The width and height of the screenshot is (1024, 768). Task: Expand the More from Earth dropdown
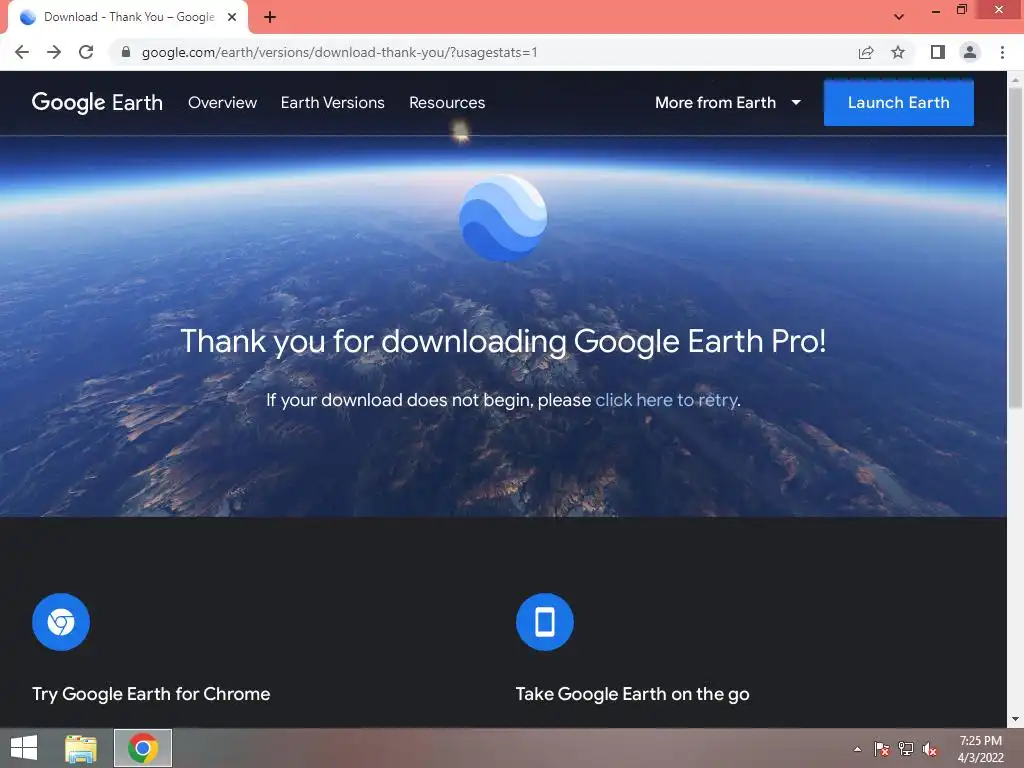728,103
